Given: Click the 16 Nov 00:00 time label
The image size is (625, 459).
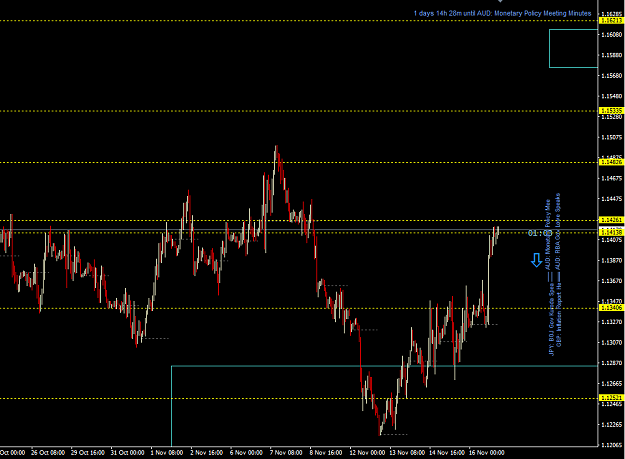Looking at the screenshot, I should 487,453.
